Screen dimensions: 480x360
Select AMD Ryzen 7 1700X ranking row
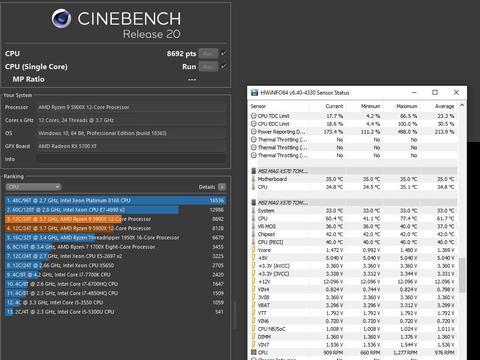pyautogui.click(x=115, y=247)
